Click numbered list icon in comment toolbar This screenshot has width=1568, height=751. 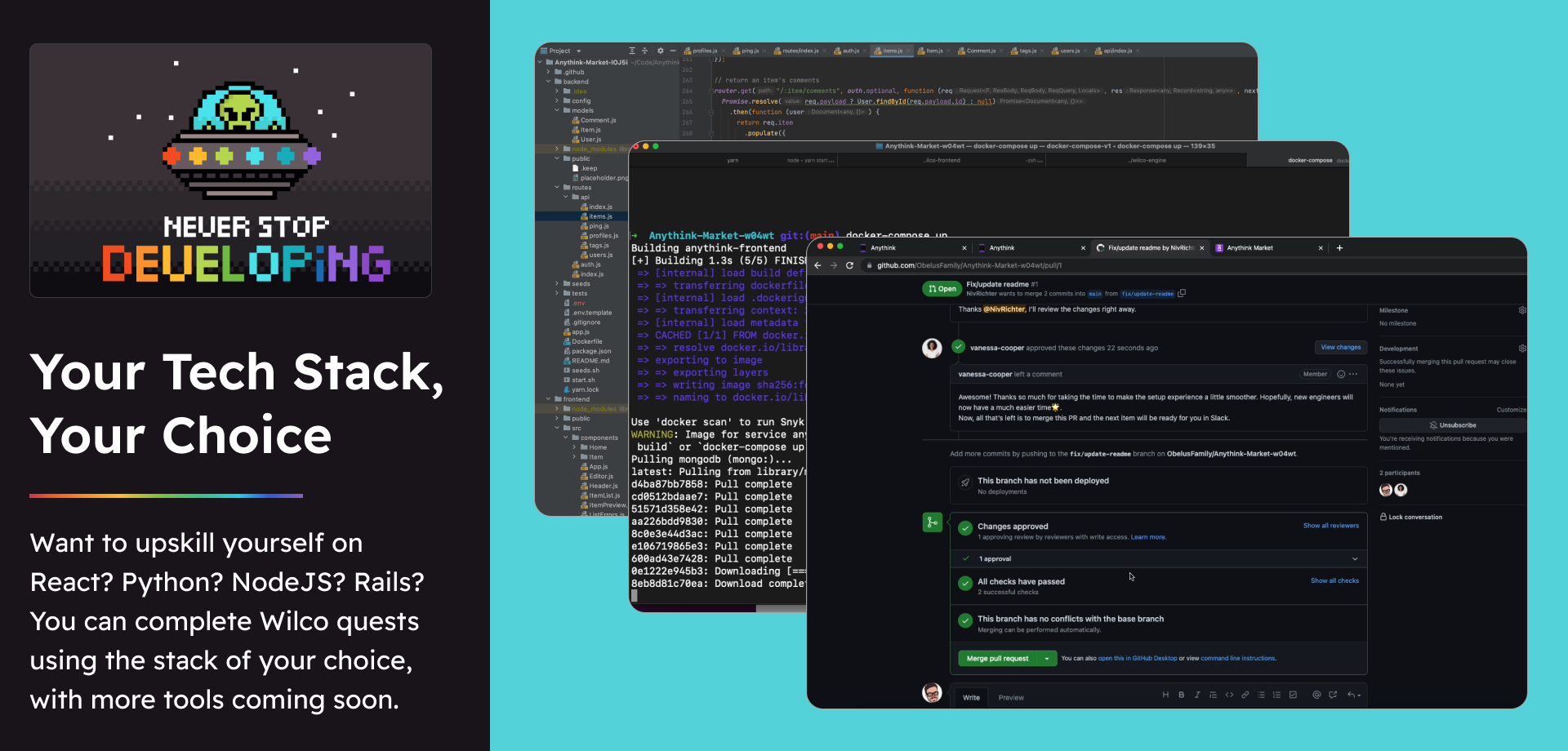click(1276, 695)
